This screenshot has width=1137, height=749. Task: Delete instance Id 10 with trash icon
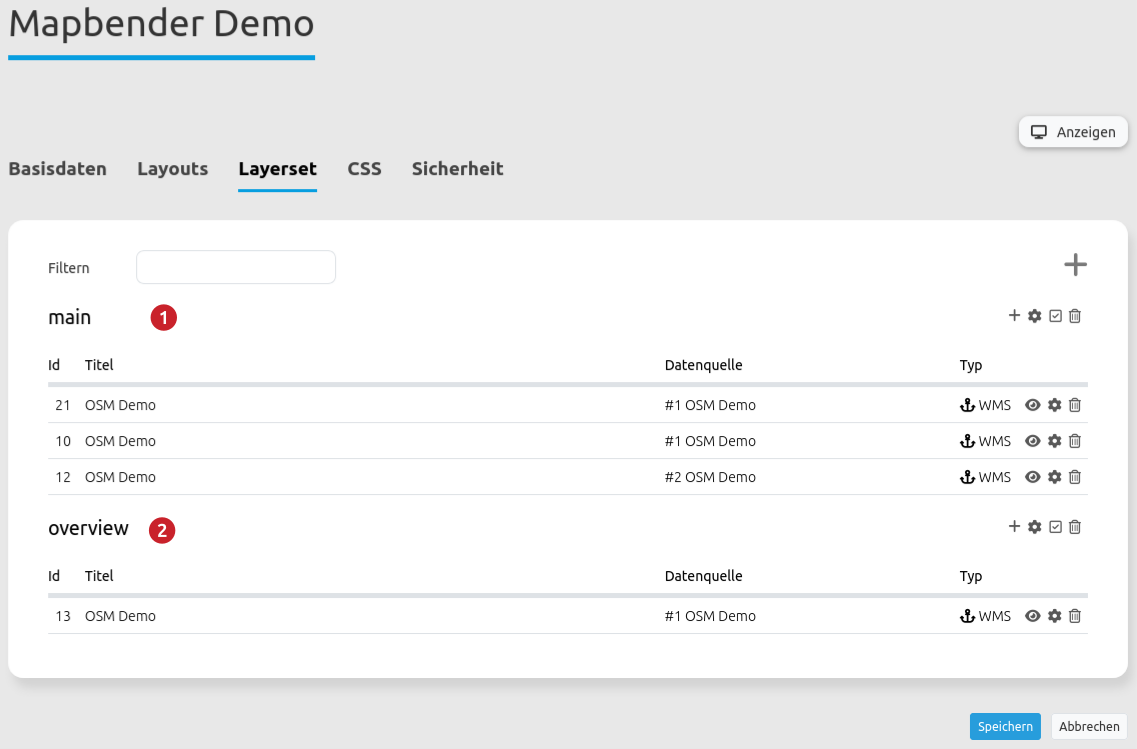pos(1075,441)
